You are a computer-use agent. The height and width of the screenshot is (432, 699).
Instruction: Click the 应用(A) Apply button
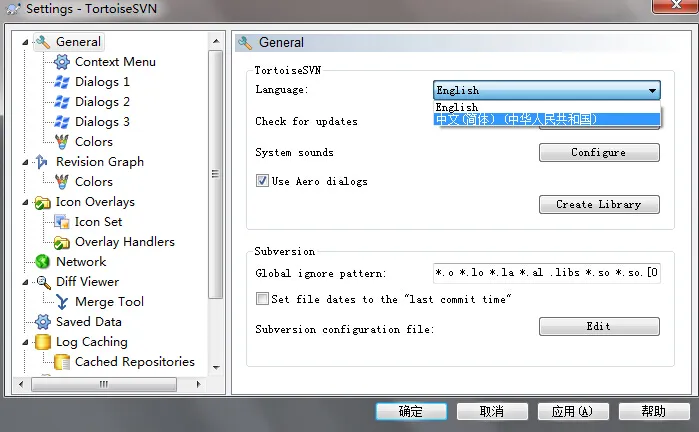pos(573,411)
